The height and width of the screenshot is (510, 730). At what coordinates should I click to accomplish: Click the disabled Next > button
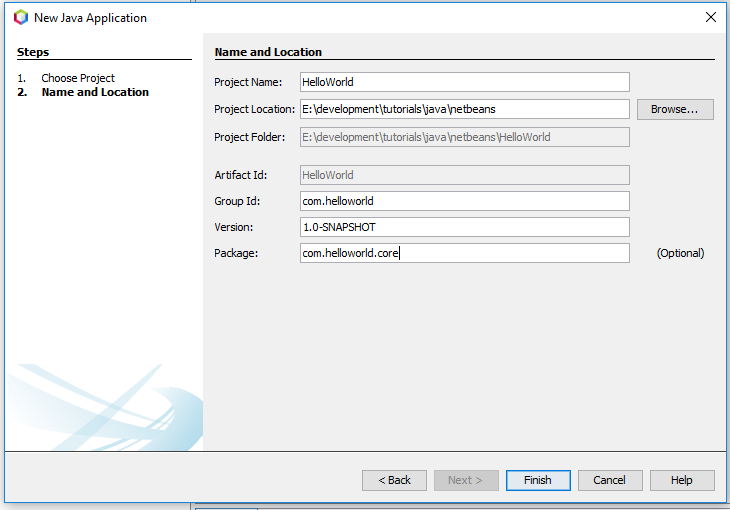(466, 480)
